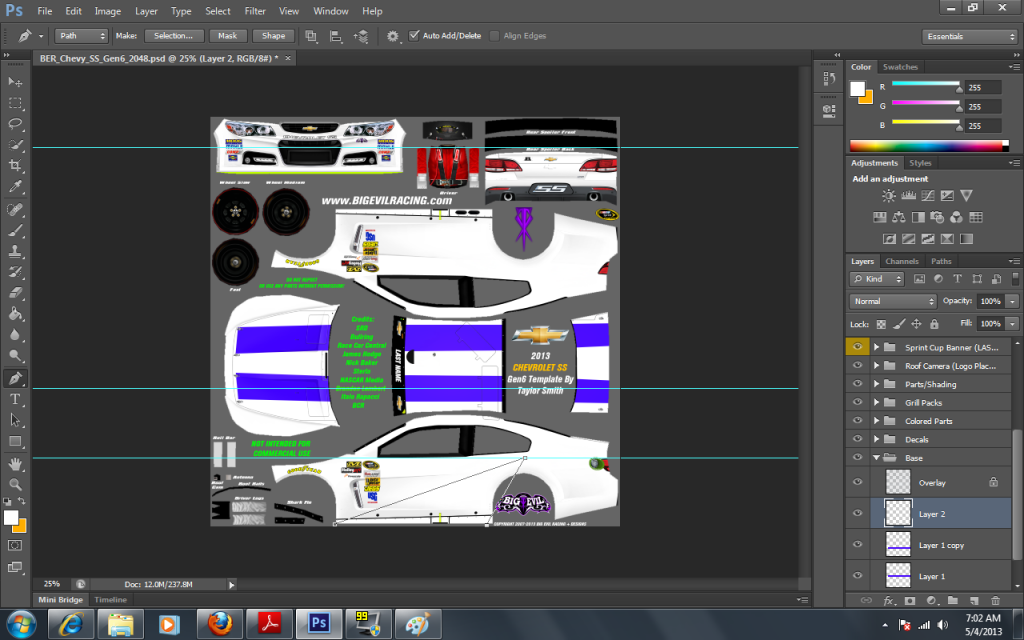Screen dimensions: 1024x640
Task: Hide the Sprint Cup Banner group
Action: coord(857,347)
